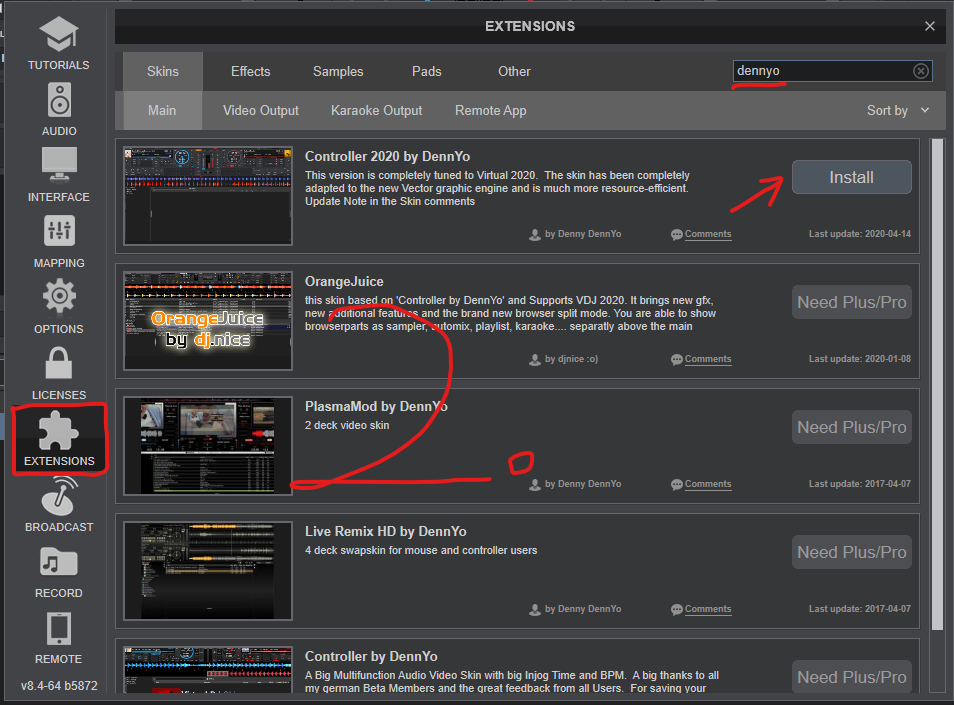Click the Live Remix HD comments bubble icon
This screenshot has height=705, width=954.
tap(677, 609)
